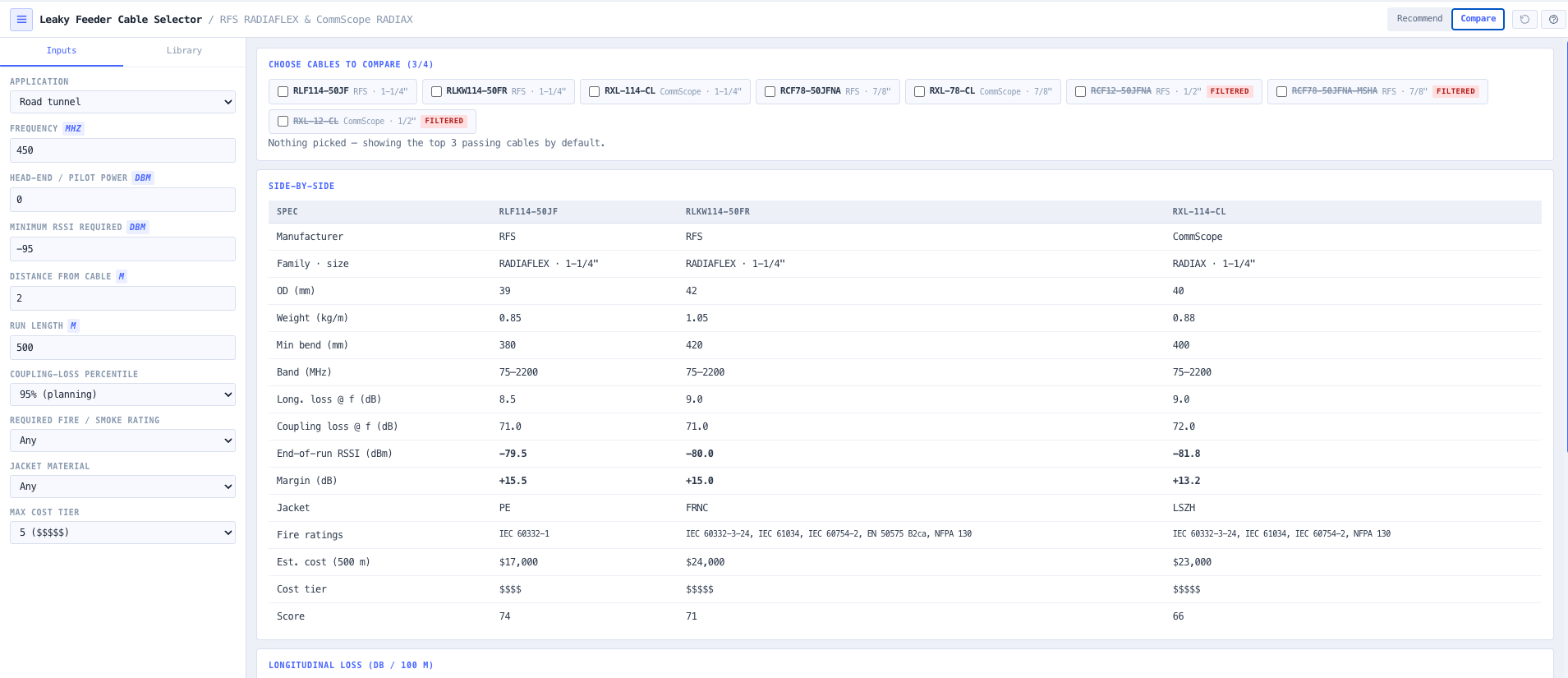This screenshot has height=678, width=1568.
Task: Click the End-of-run RSSI value -79.5
Action: click(513, 454)
